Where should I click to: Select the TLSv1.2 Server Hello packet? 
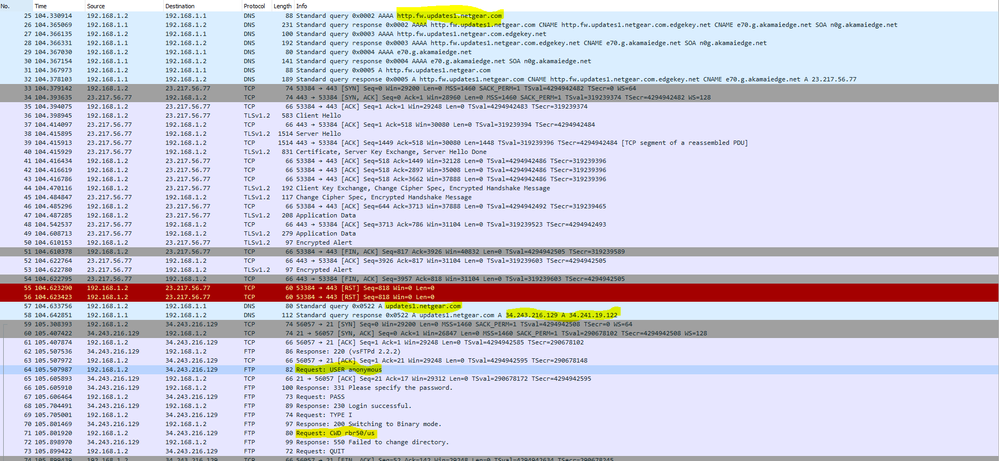[500, 134]
